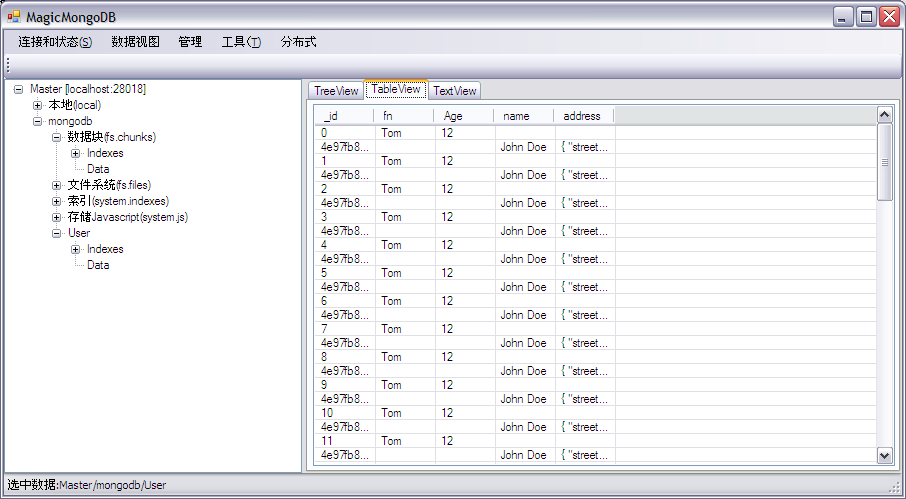The width and height of the screenshot is (906, 499).
Task: Expand the 文件系统(fs.files) node
Action: pyautogui.click(x=56, y=185)
